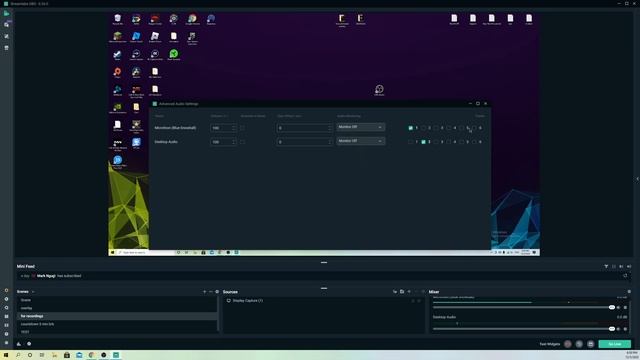Open Desktop Audio settings gear in Mixer
Viewport: 640px width, 360px height.
pyautogui.click(x=625, y=329)
